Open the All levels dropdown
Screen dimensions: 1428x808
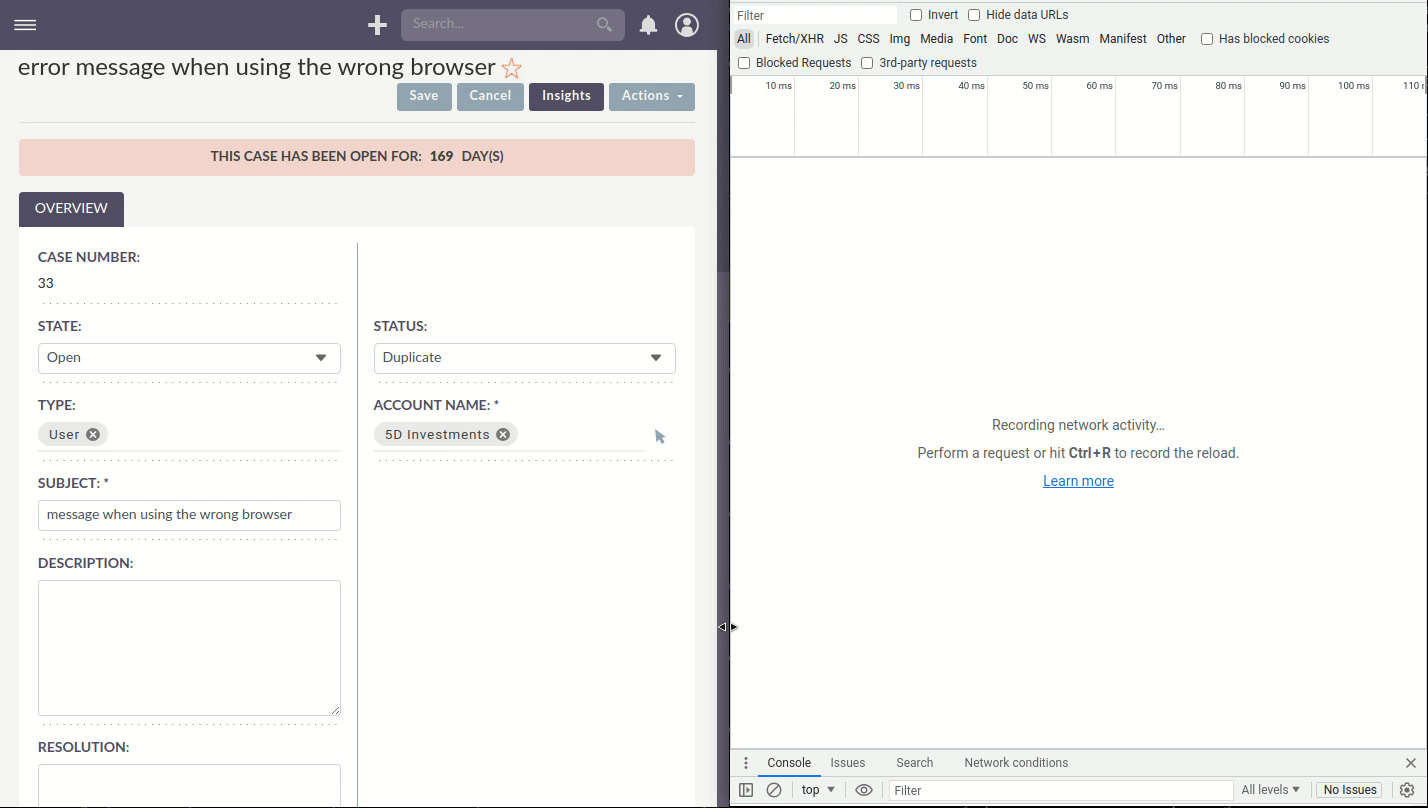click(x=1270, y=790)
